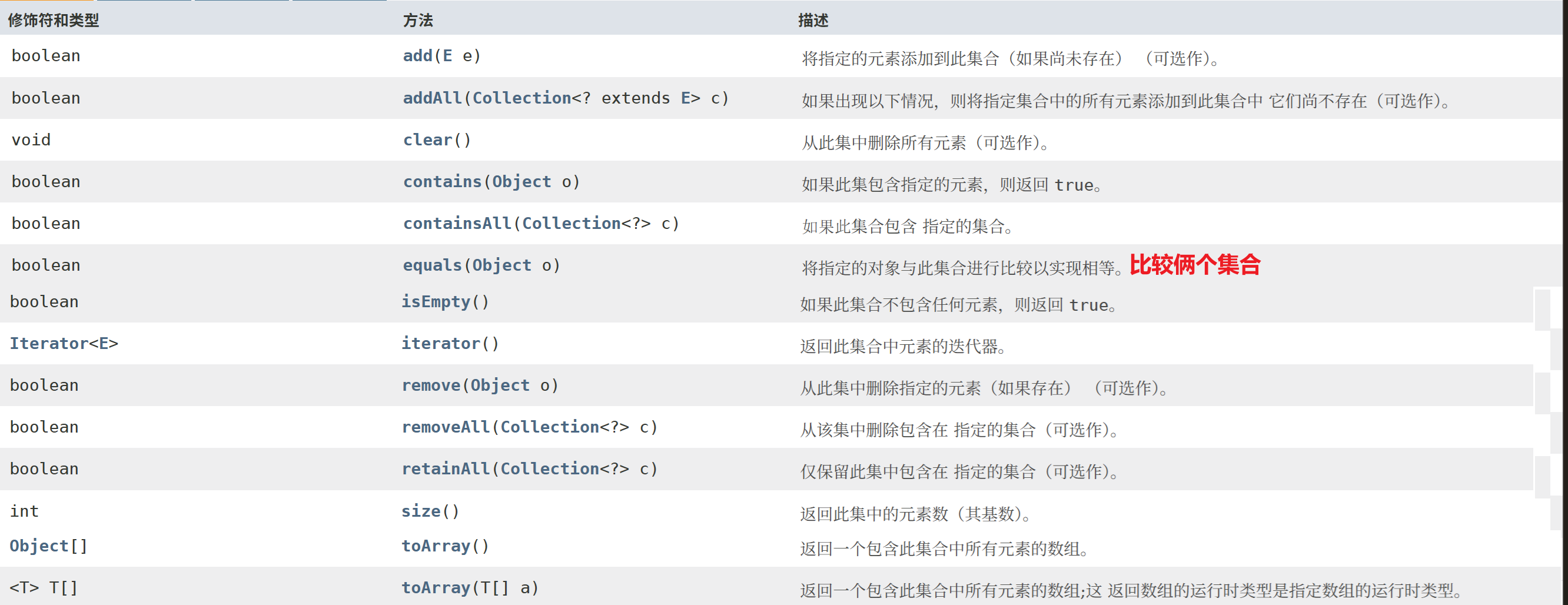This screenshot has height=605, width=1568.
Task: Click the Object type in contains signature
Action: pos(521,181)
